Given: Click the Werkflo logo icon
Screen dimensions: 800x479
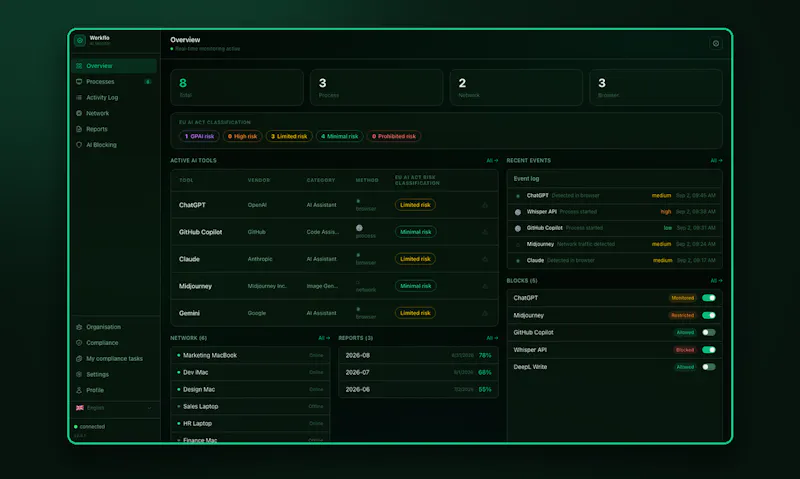Looking at the screenshot, I should coord(80,40).
